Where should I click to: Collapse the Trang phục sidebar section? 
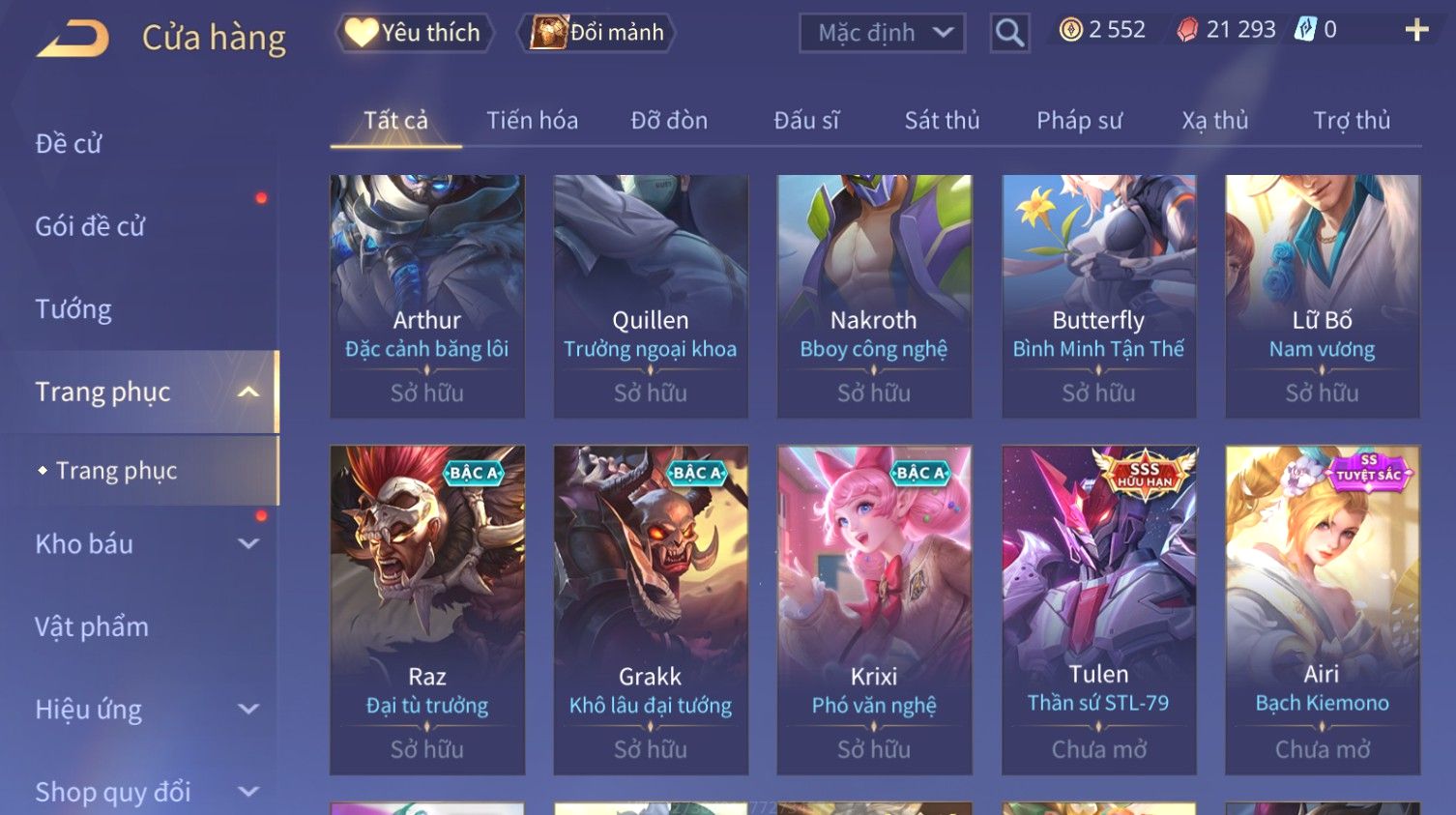tap(248, 392)
